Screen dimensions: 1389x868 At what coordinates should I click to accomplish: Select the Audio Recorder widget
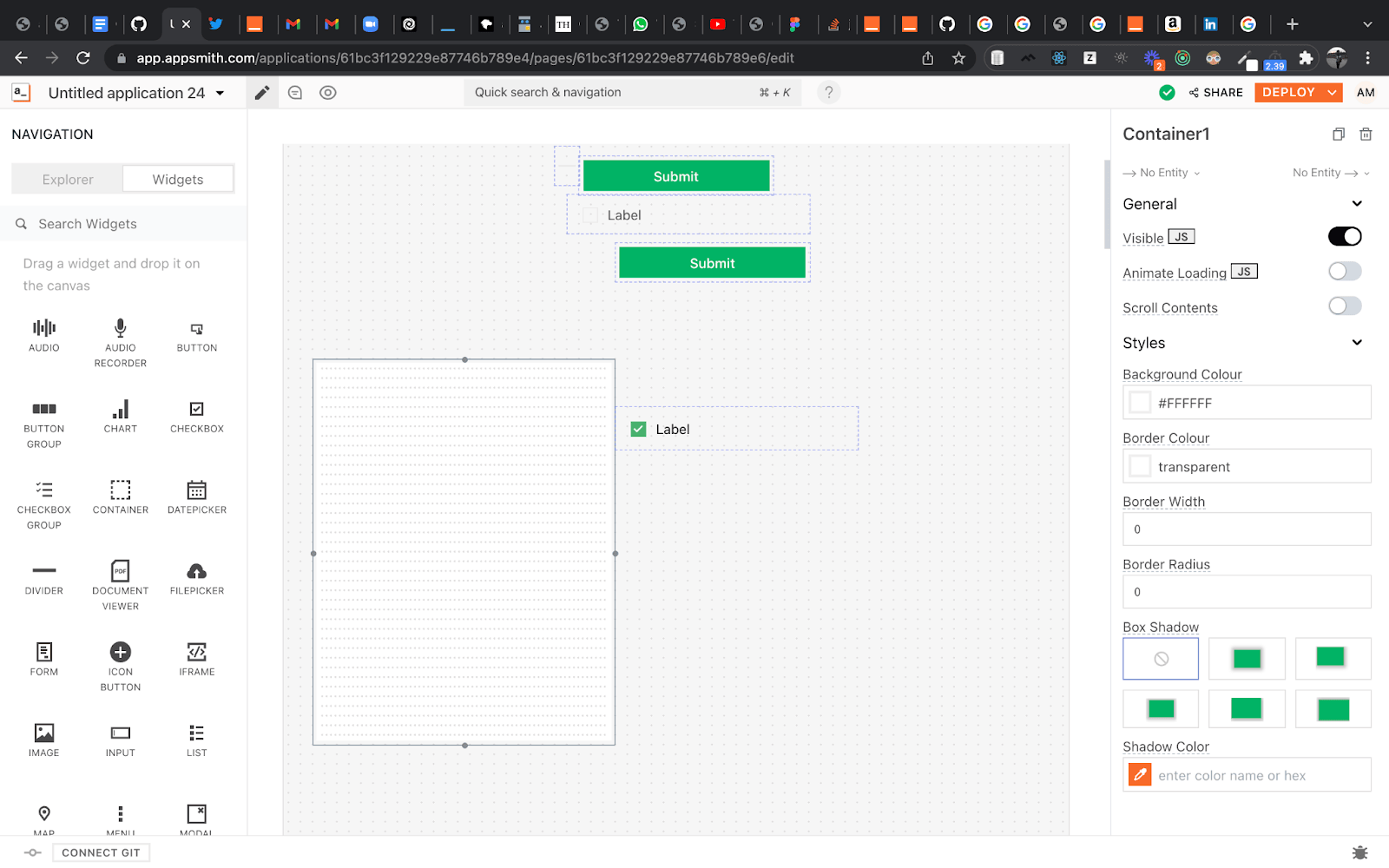tap(120, 329)
